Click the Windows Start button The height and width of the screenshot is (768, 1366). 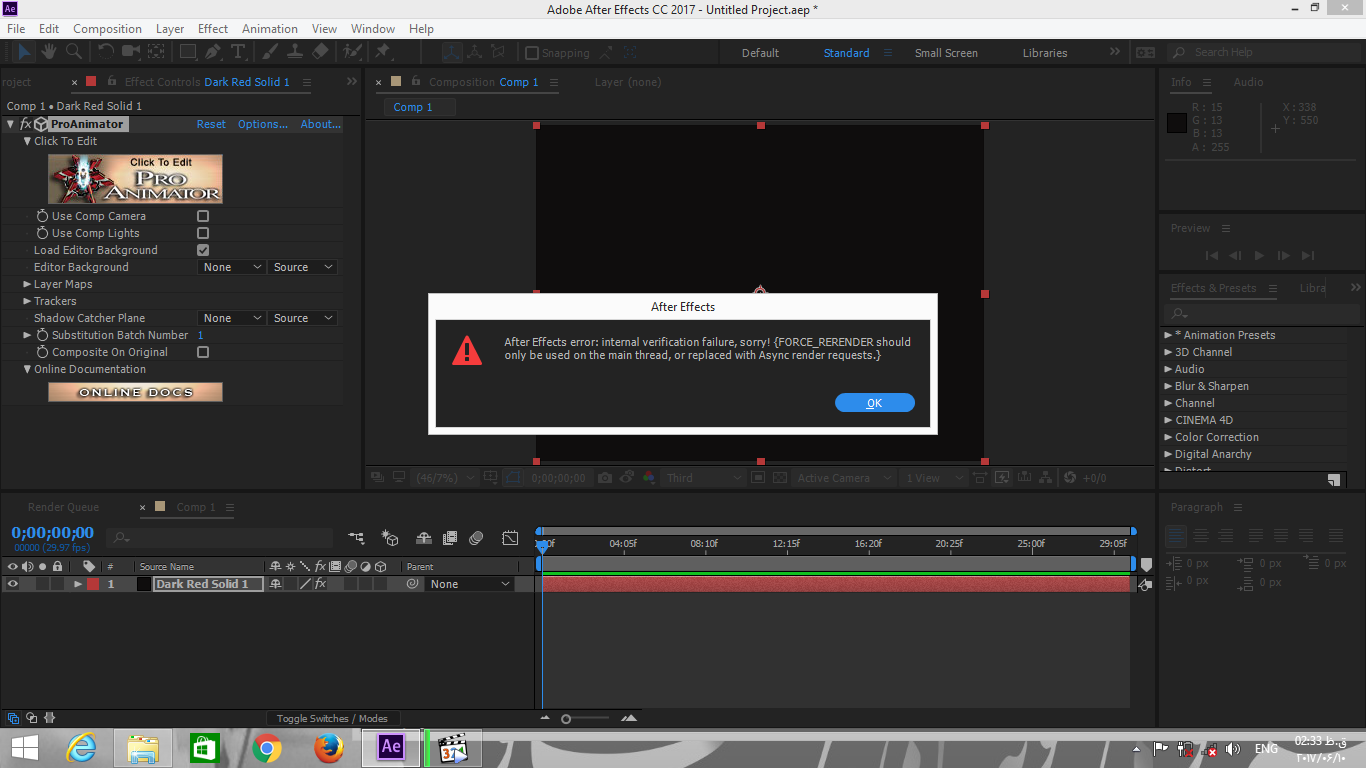24,747
